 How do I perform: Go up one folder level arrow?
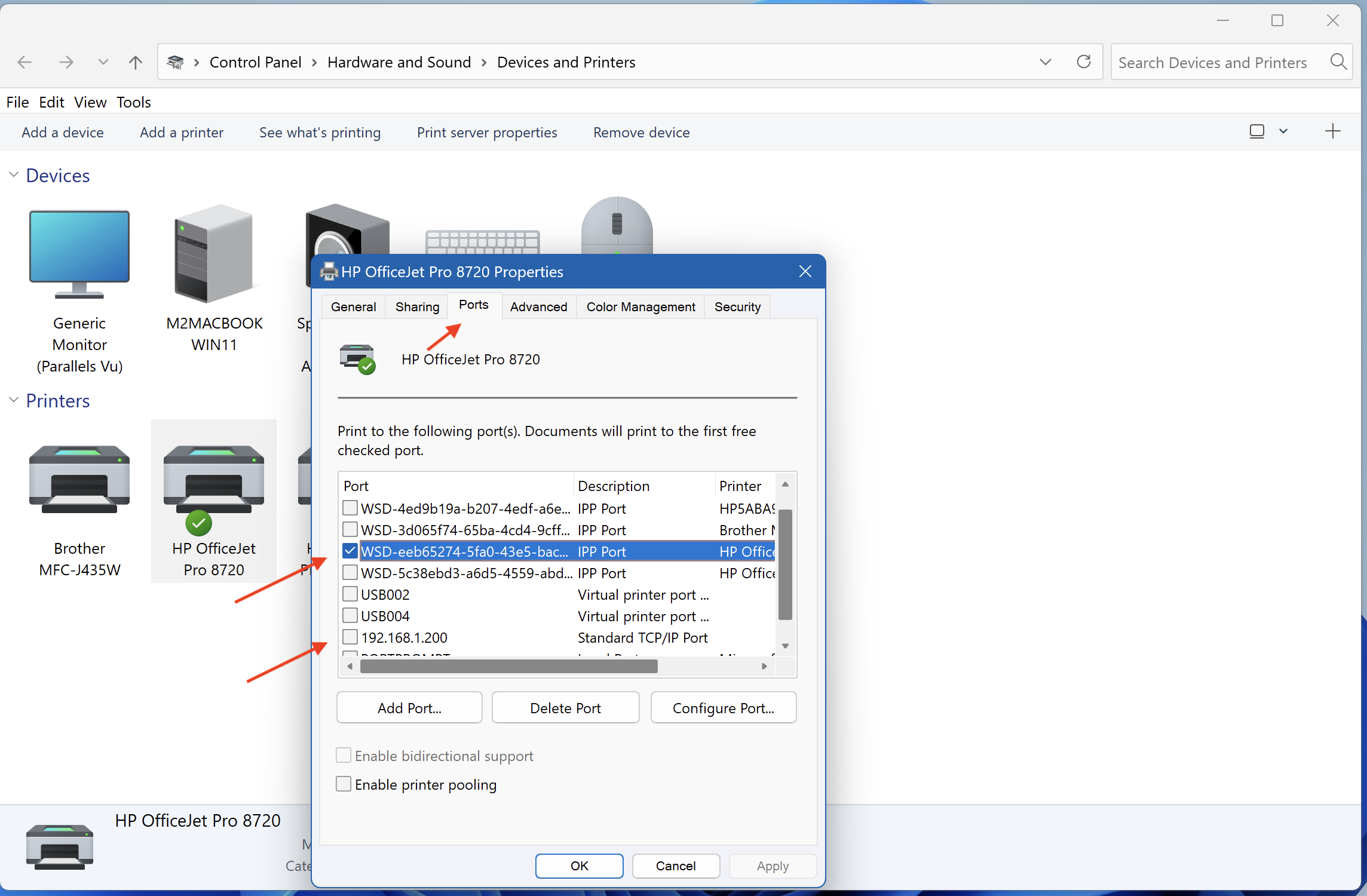pyautogui.click(x=136, y=62)
